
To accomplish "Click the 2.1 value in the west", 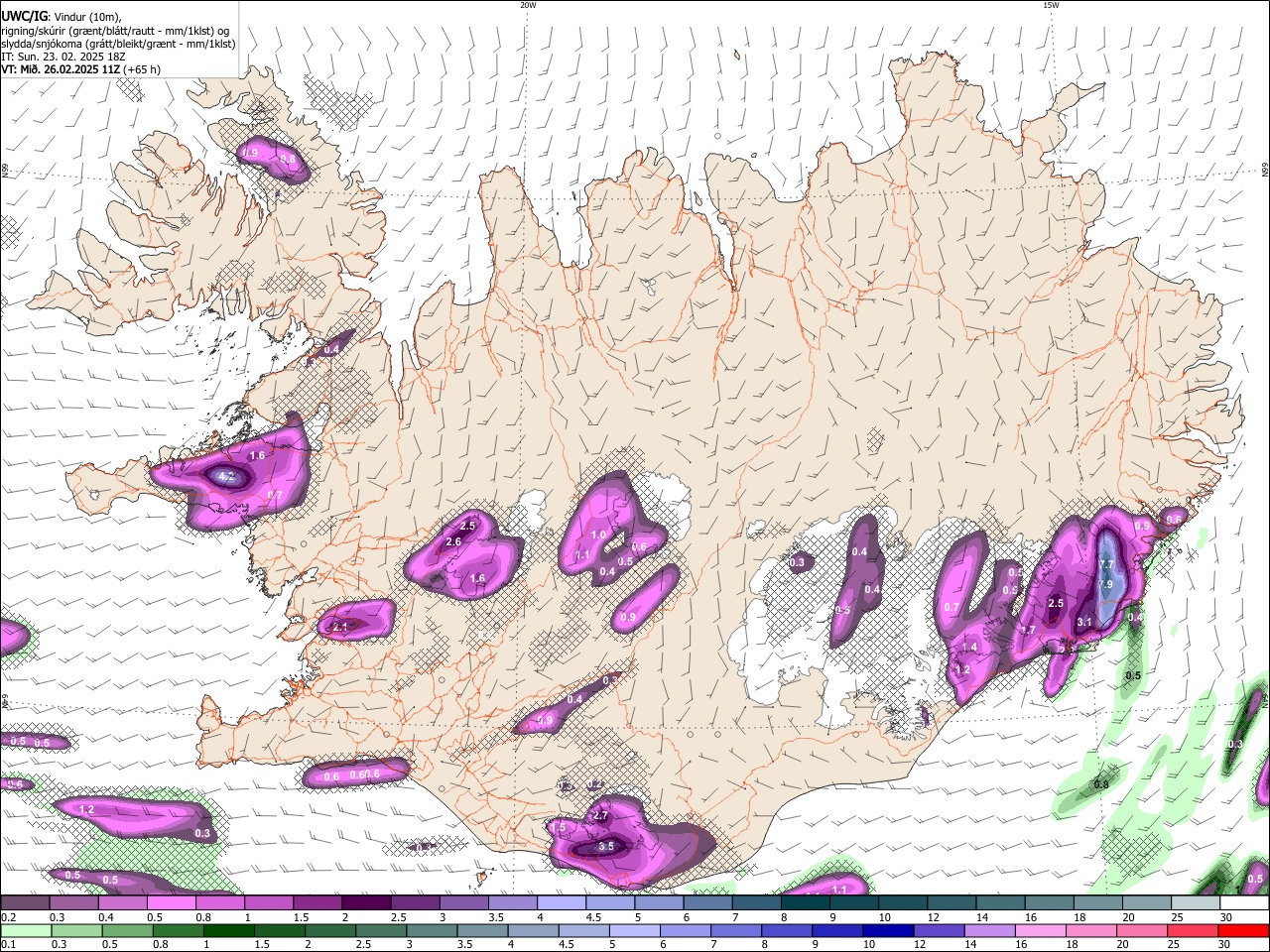I will pos(340,627).
